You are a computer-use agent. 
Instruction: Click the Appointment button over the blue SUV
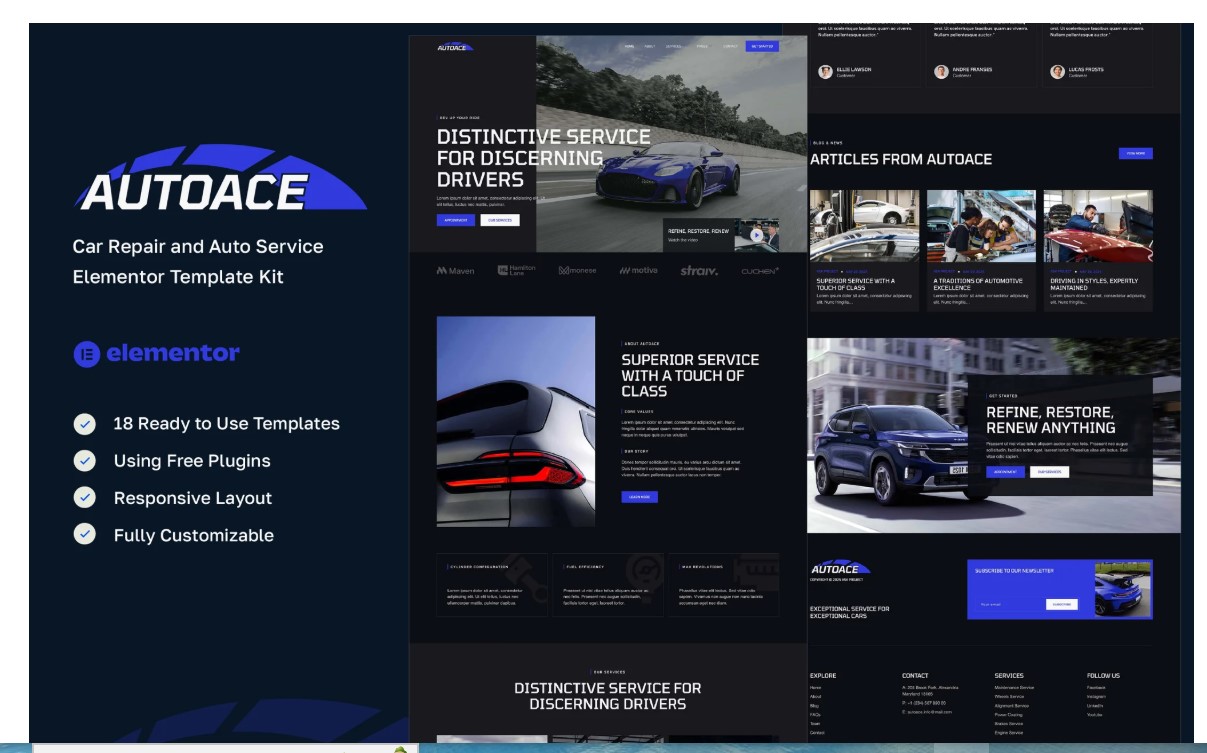pos(1005,472)
